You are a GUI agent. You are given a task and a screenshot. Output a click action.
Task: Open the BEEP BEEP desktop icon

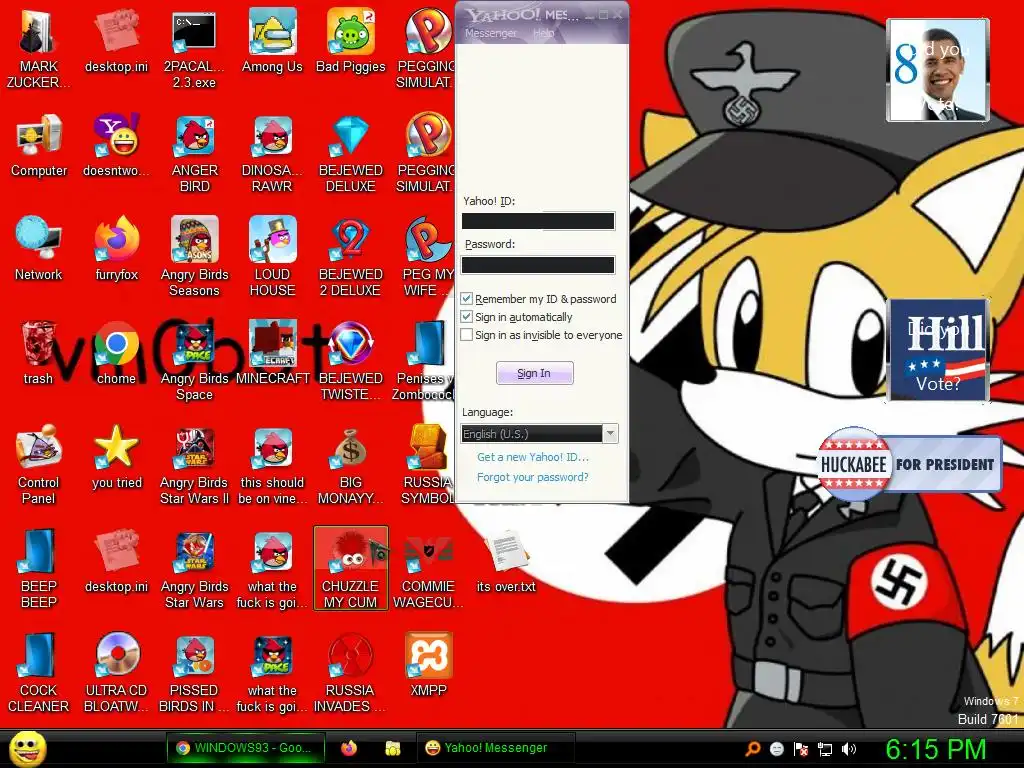pos(39,568)
